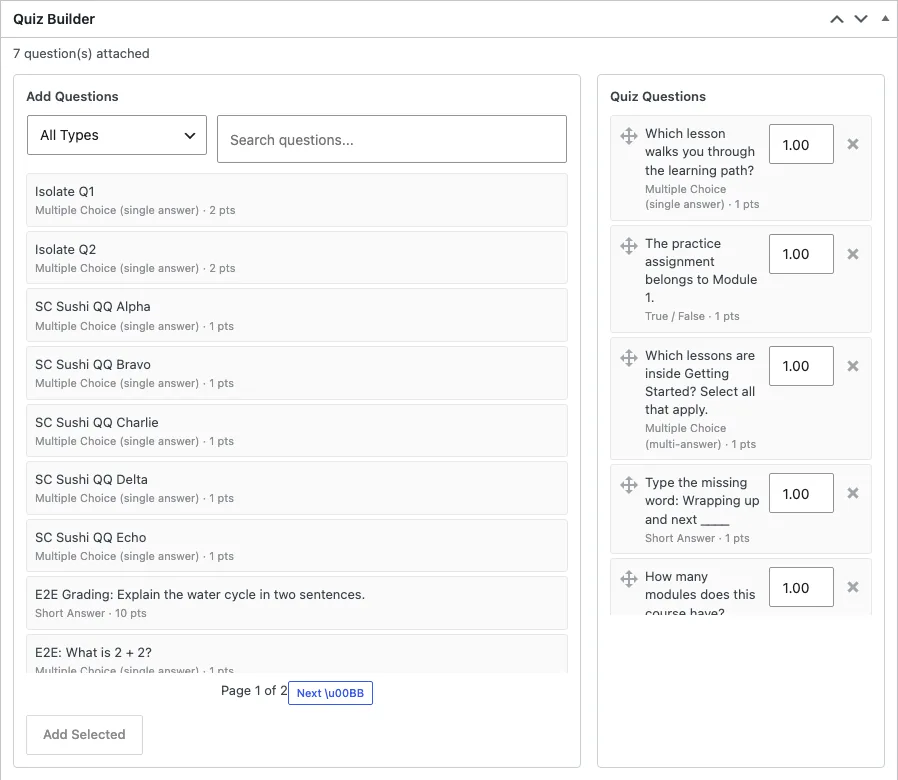Screen dimensions: 898x780
Task: Remove the Getting Started lessons question
Action: (853, 366)
